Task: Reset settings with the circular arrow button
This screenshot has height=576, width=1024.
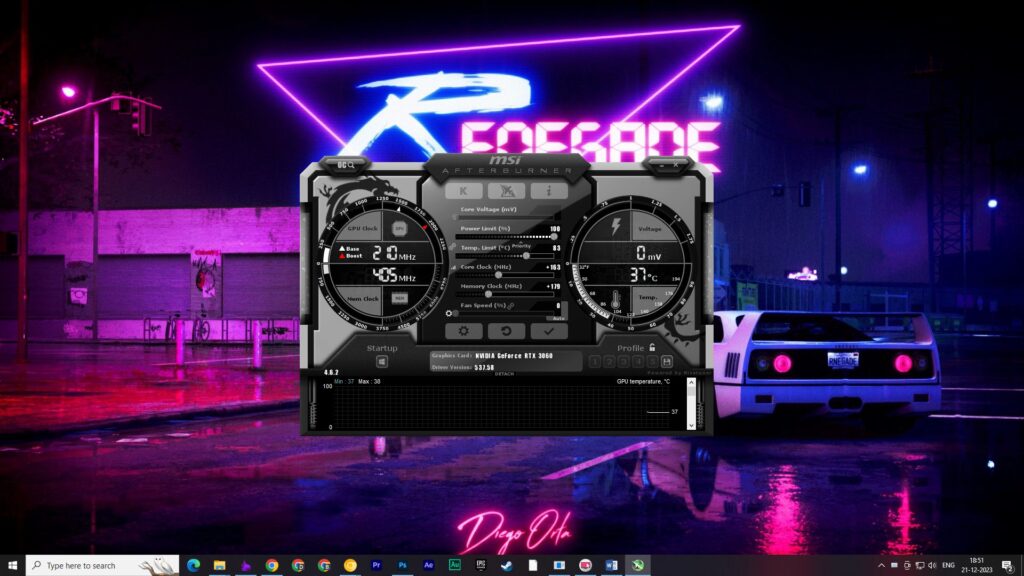Action: point(506,331)
